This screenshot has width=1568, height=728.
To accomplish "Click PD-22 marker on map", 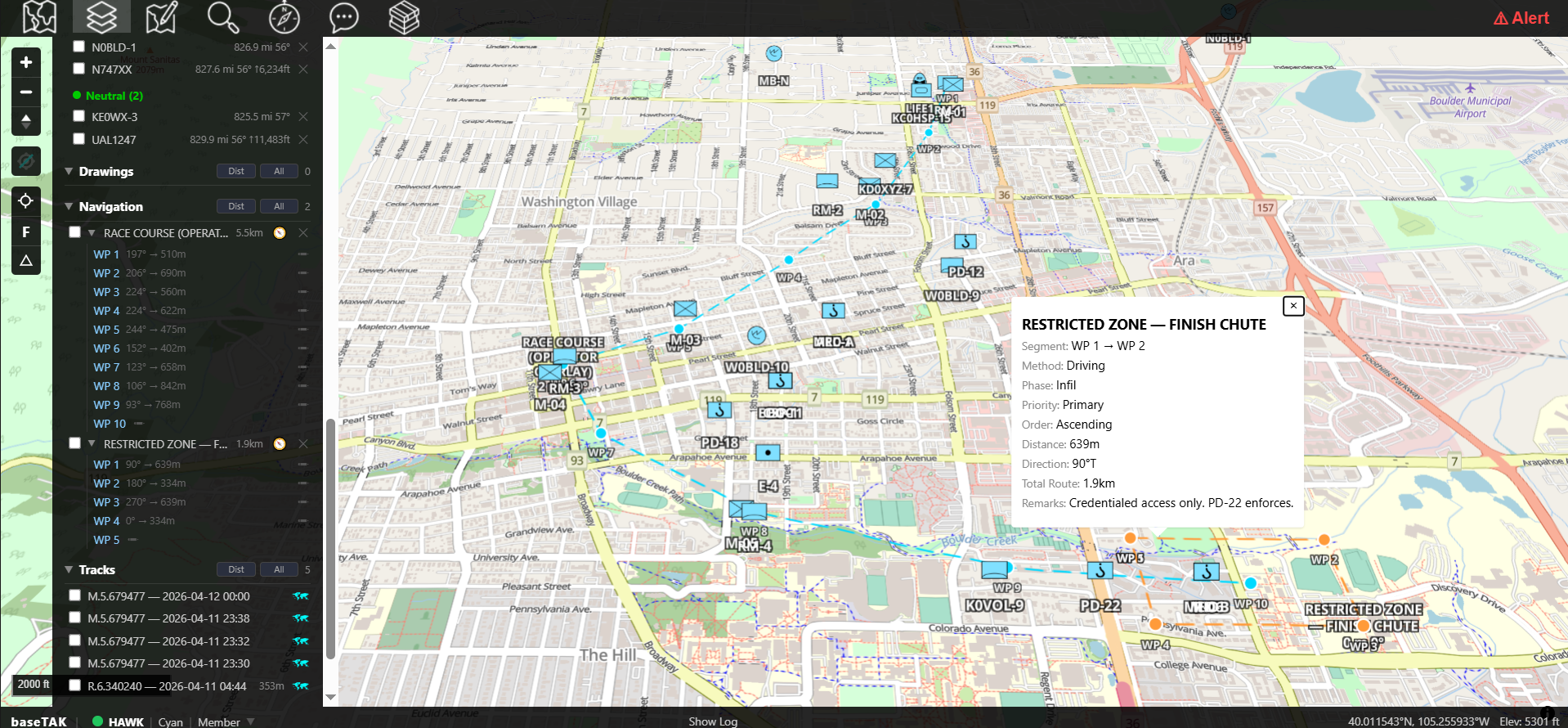I will [x=1100, y=570].
